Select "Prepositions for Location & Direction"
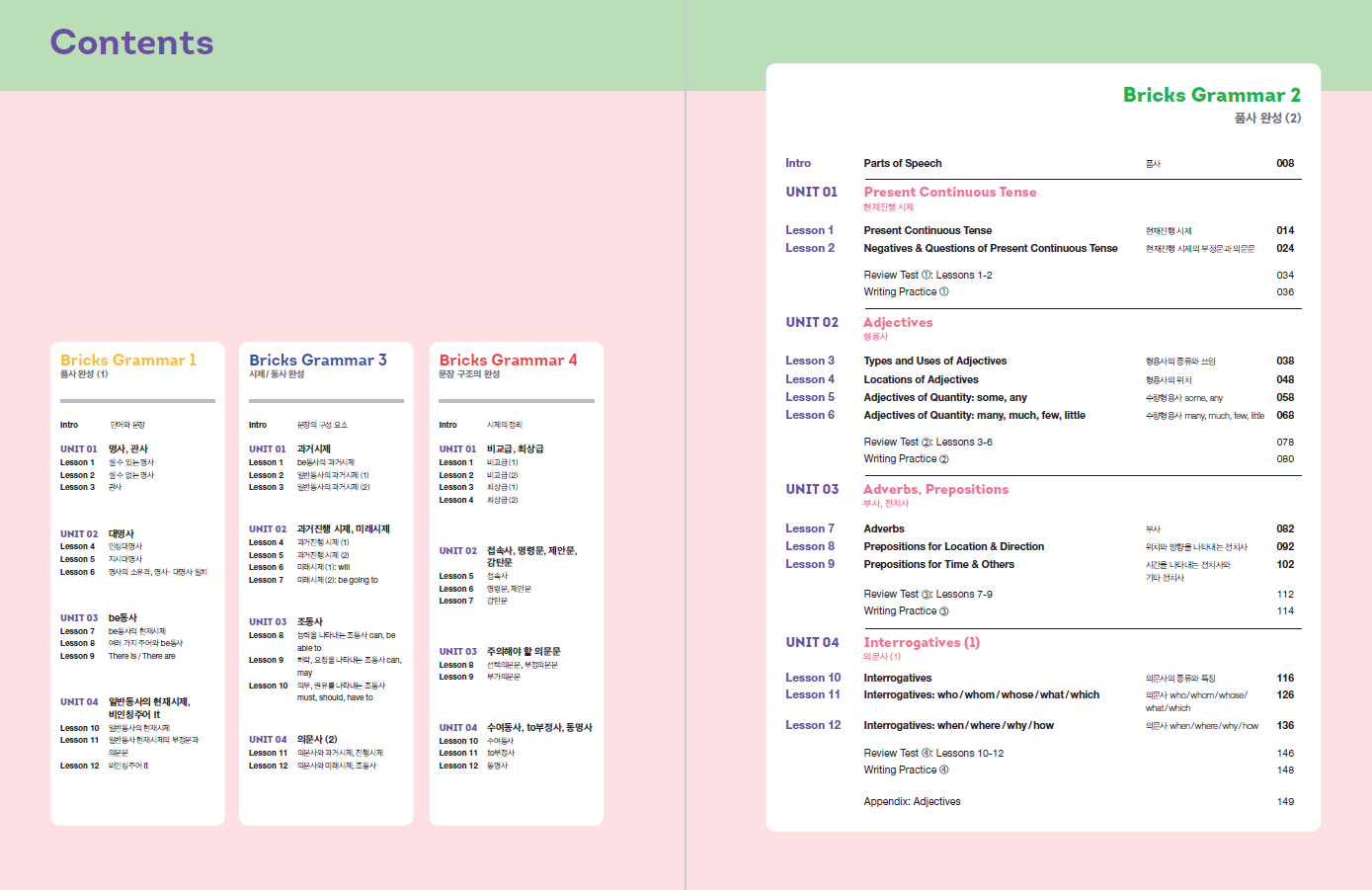The width and height of the screenshot is (1372, 890). pos(953,546)
